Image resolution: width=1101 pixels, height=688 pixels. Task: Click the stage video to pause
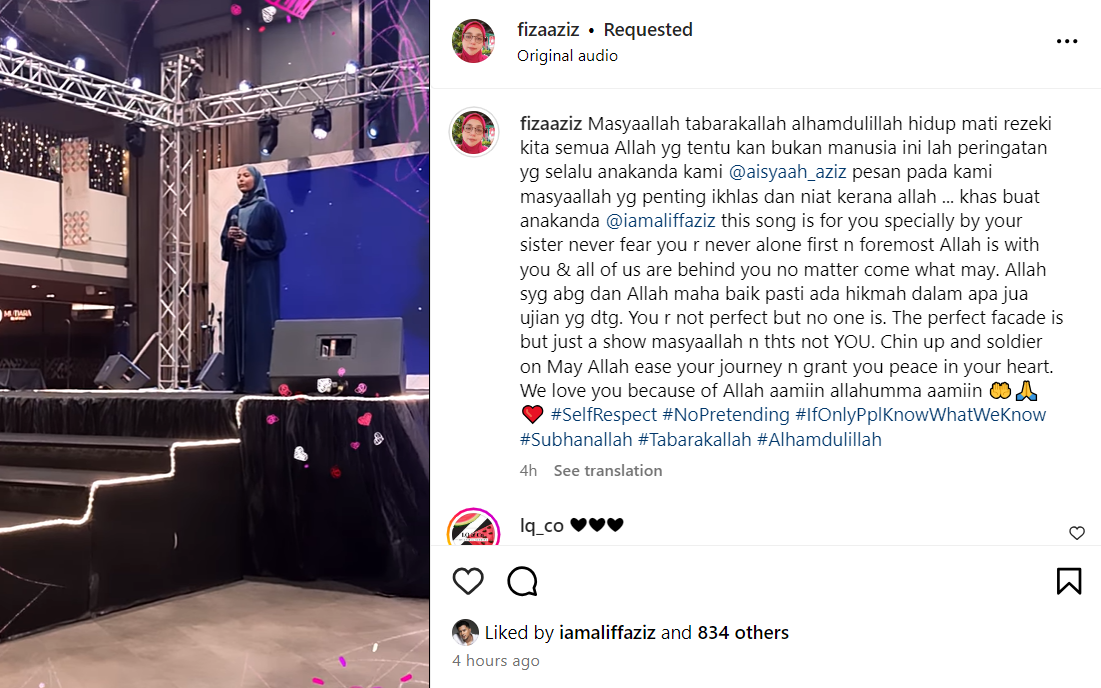[x=215, y=344]
